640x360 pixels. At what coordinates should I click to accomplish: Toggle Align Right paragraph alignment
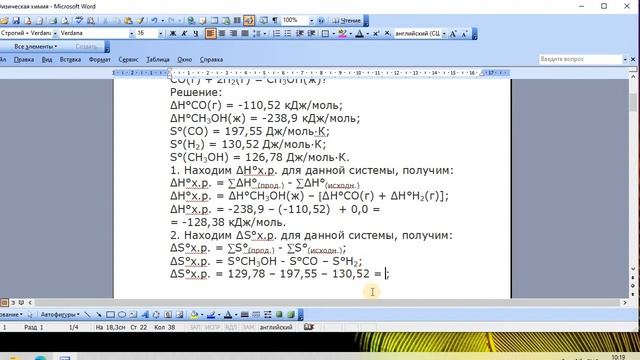233,33
